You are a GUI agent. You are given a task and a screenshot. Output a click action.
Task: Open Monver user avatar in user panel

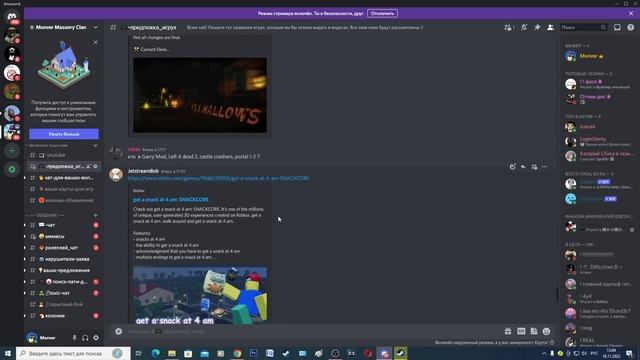(32, 338)
